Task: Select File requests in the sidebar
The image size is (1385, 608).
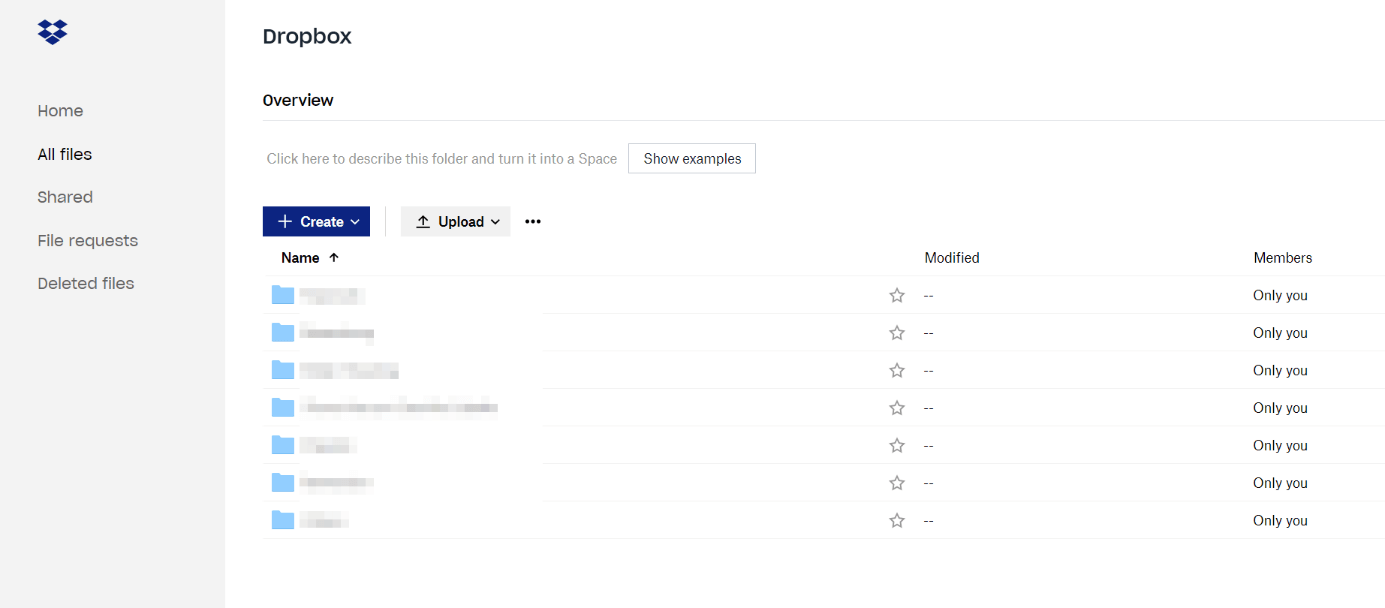Action: [x=88, y=241]
